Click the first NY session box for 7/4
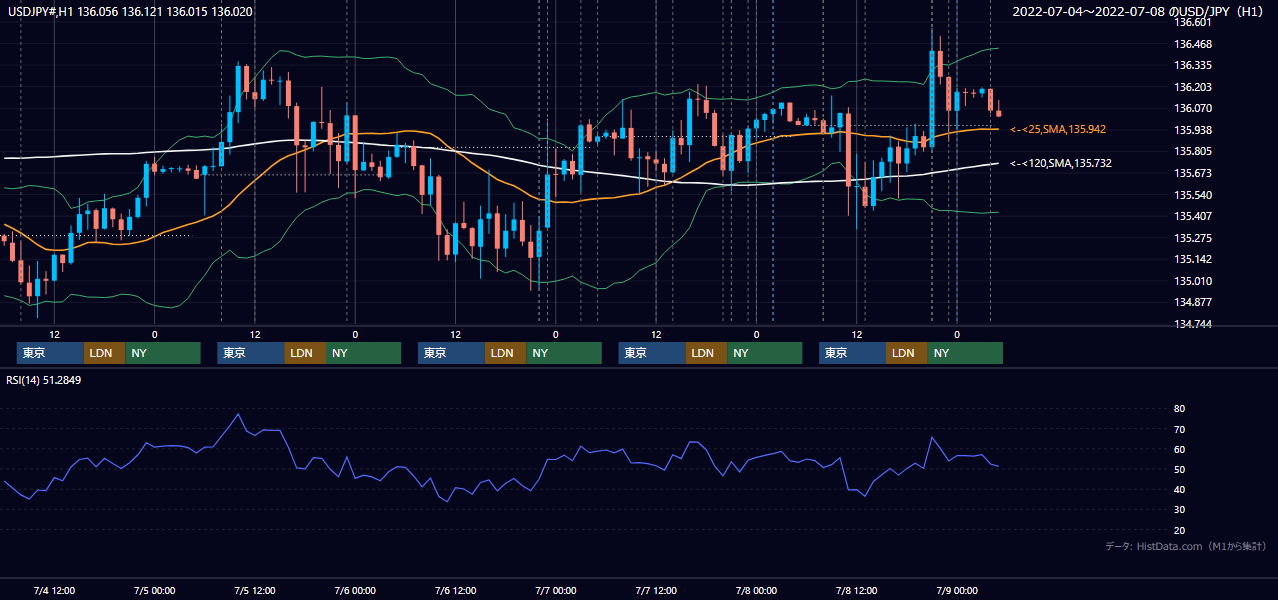 [x=163, y=353]
